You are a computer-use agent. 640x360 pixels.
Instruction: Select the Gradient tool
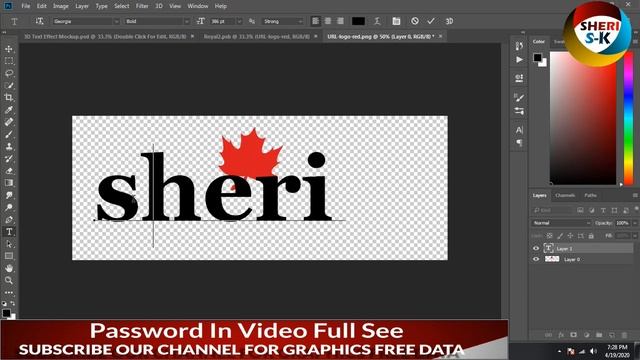pyautogui.click(x=9, y=183)
